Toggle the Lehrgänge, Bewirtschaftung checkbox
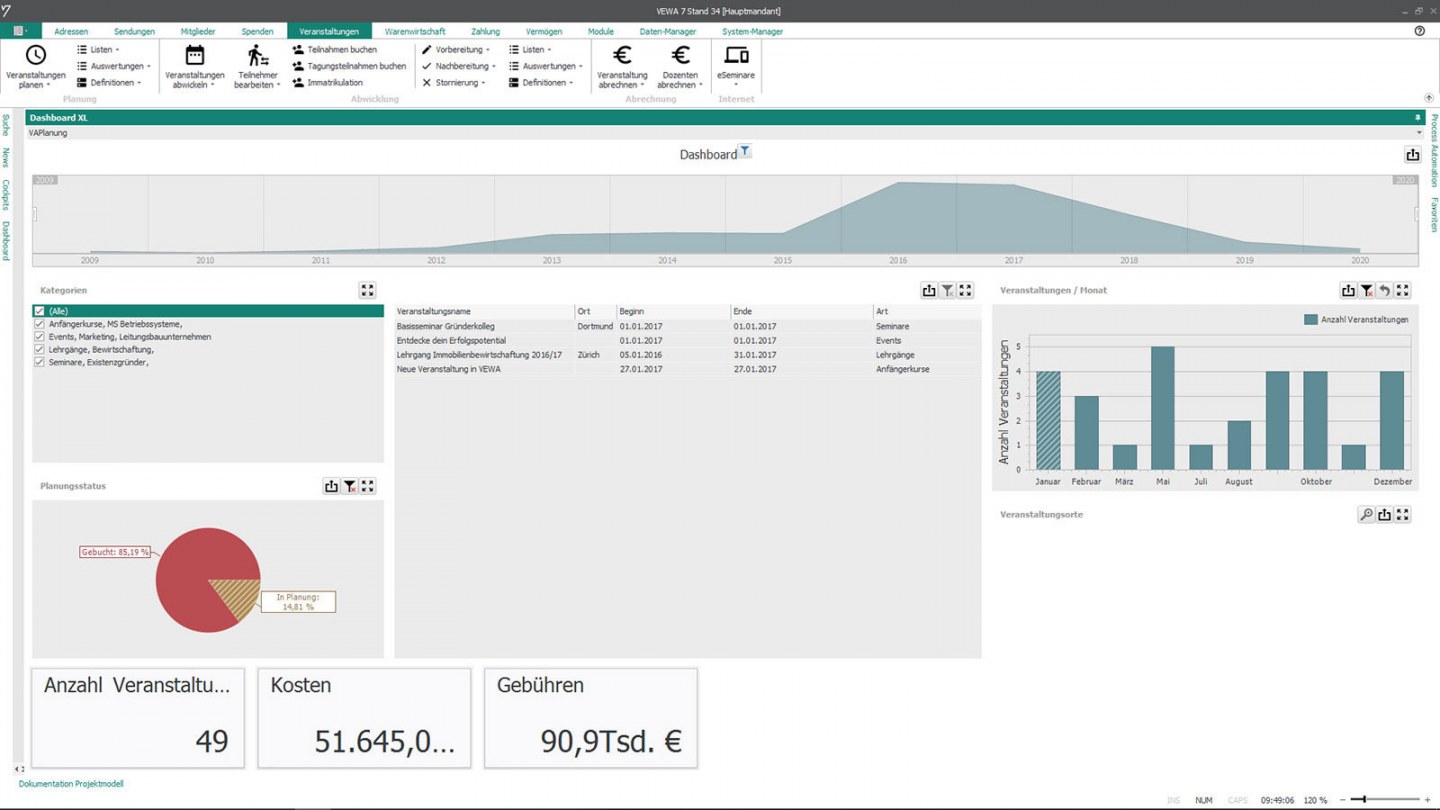This screenshot has width=1440, height=810. tap(40, 350)
